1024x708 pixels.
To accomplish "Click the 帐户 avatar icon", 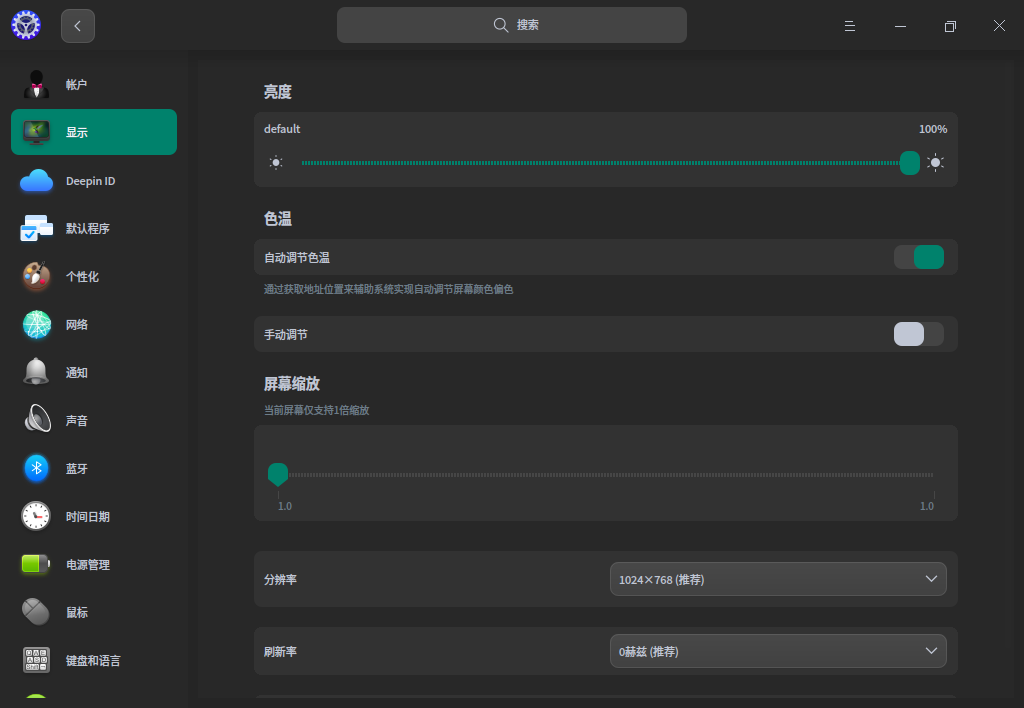I will (37, 84).
